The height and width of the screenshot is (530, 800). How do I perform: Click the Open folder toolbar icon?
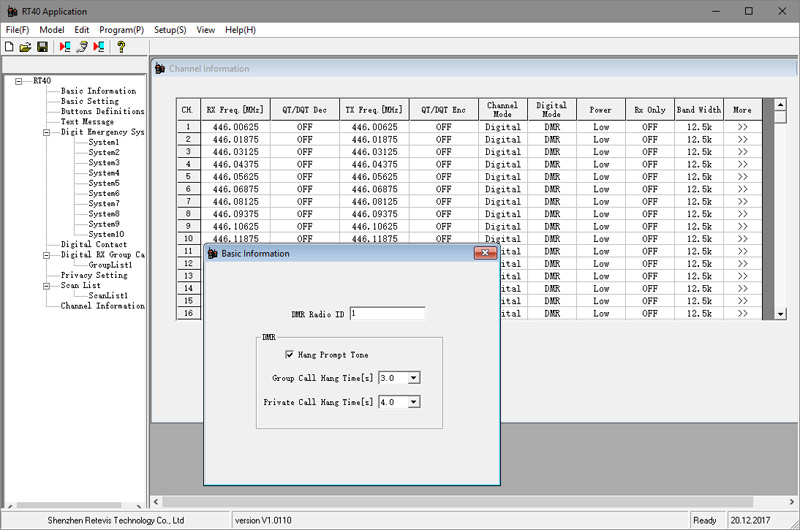26,46
